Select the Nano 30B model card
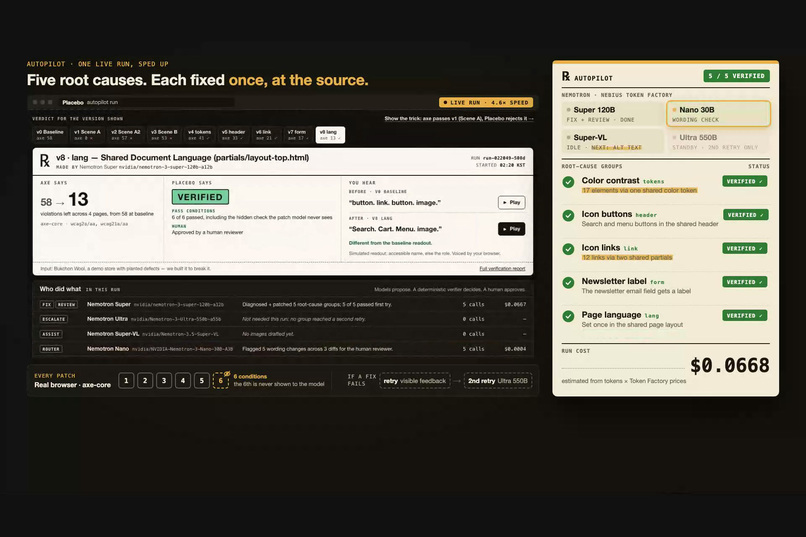 tap(719, 114)
